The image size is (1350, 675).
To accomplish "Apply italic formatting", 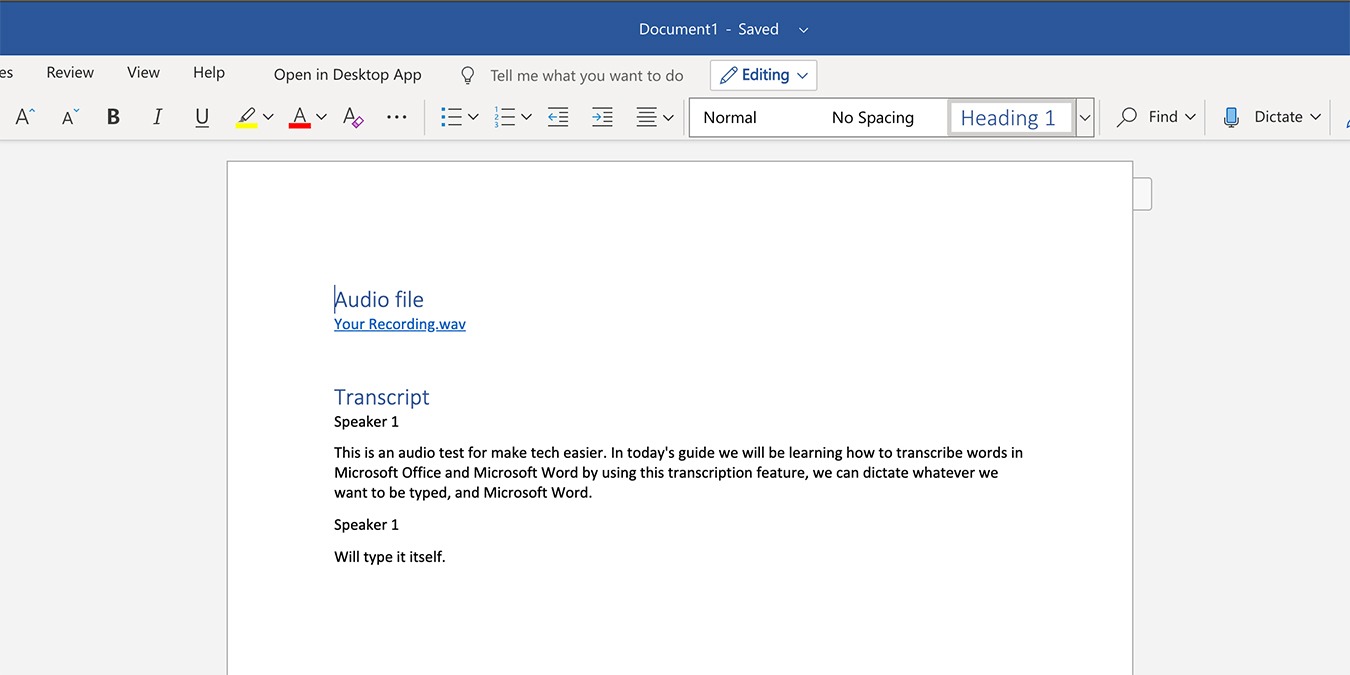I will (157, 116).
